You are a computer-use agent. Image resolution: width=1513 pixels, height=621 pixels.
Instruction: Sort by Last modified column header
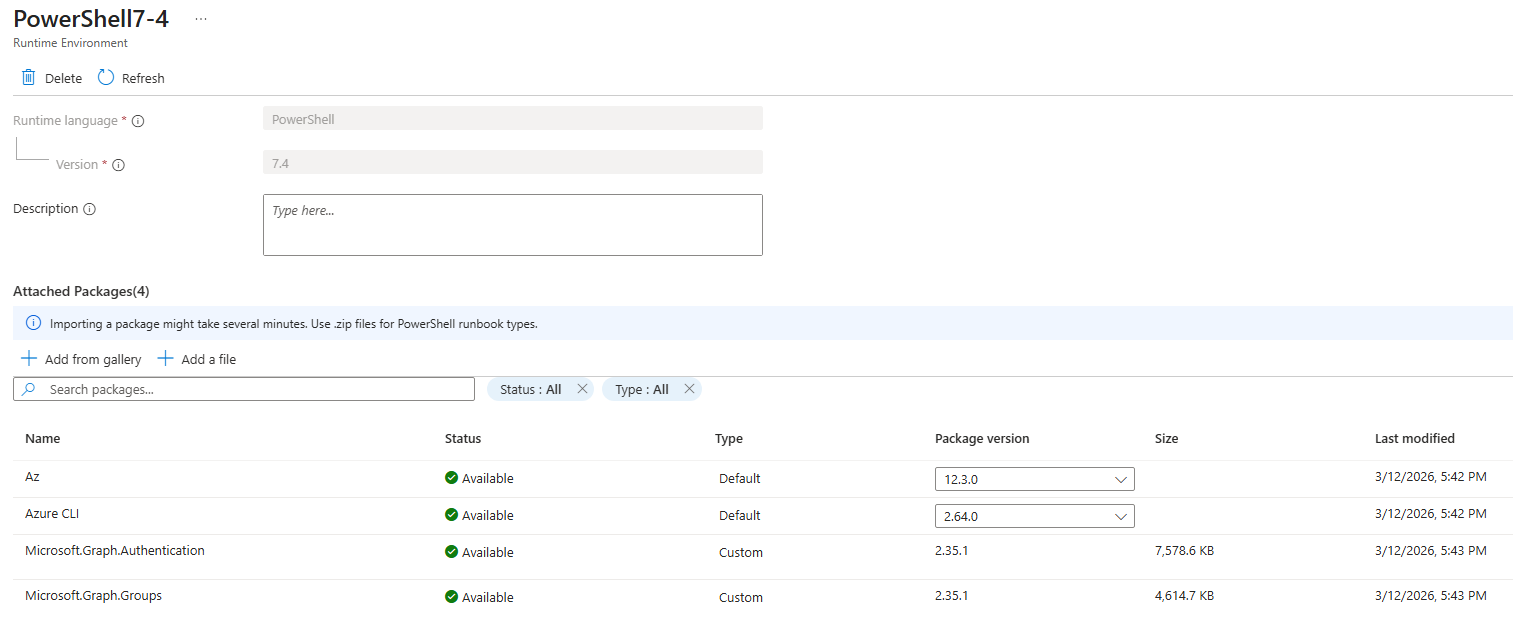(x=1415, y=439)
